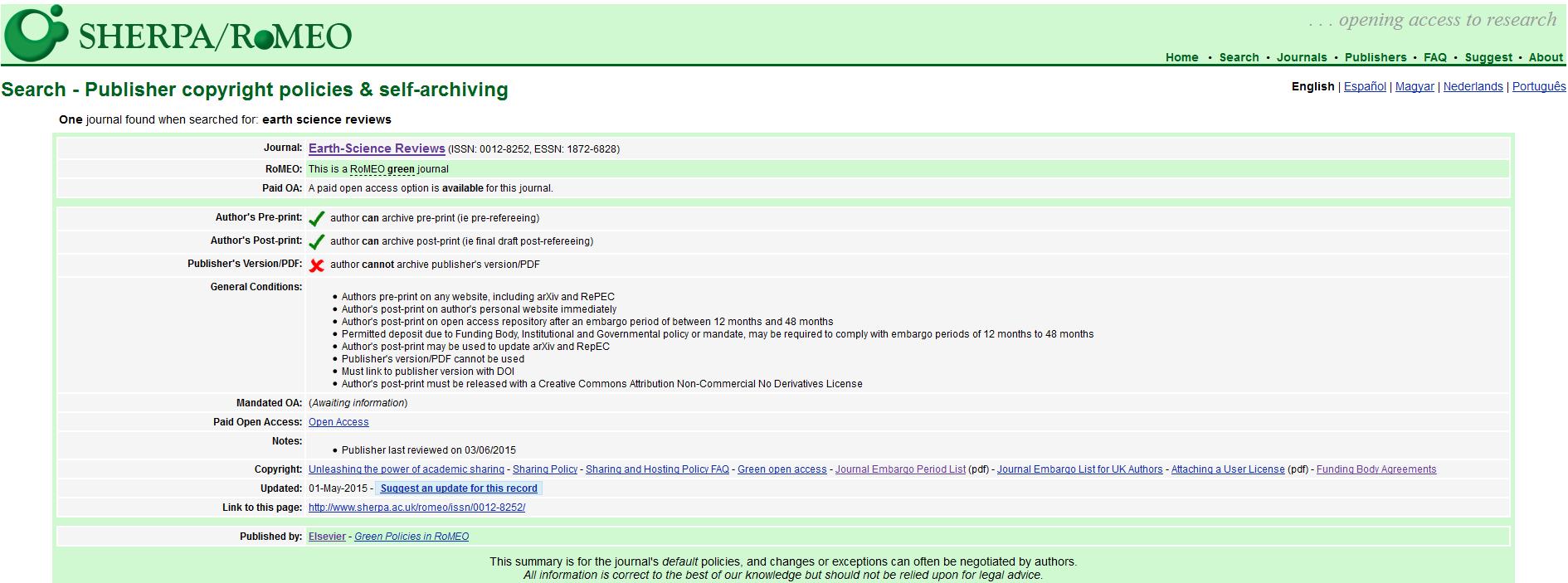Open the Paid Open Access link
1568x583 pixels.
point(338,422)
